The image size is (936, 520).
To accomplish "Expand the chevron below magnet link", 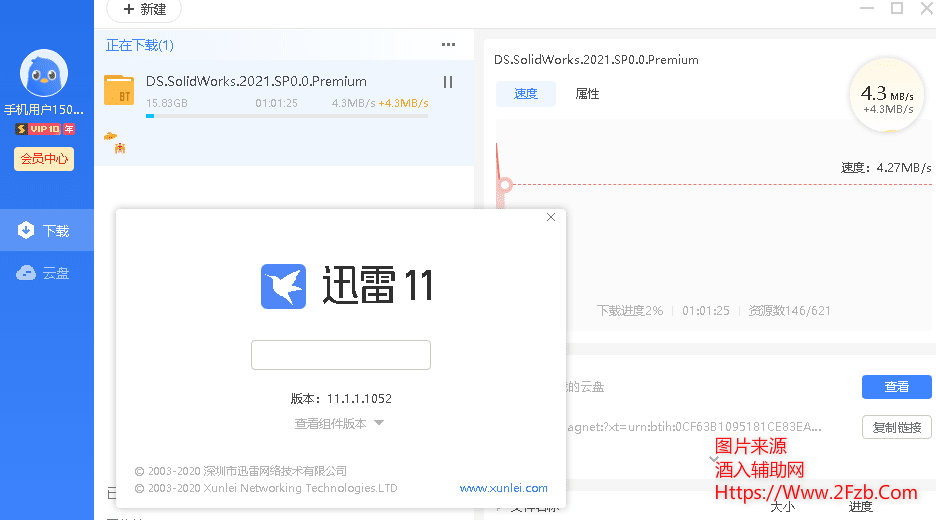I will [714, 459].
